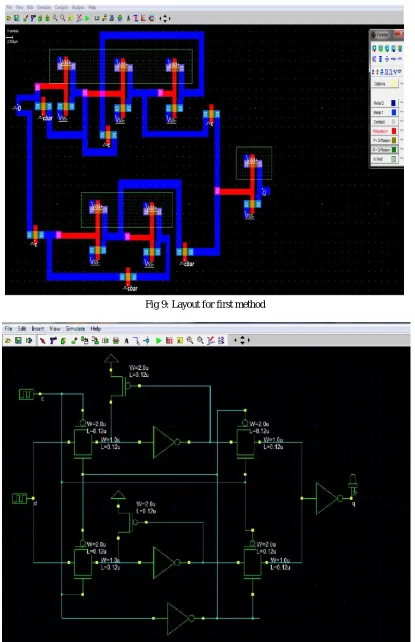Click zoom in magnifier in schematic toolbar
The width and height of the screenshot is (415, 642).
pyautogui.click(x=190, y=340)
